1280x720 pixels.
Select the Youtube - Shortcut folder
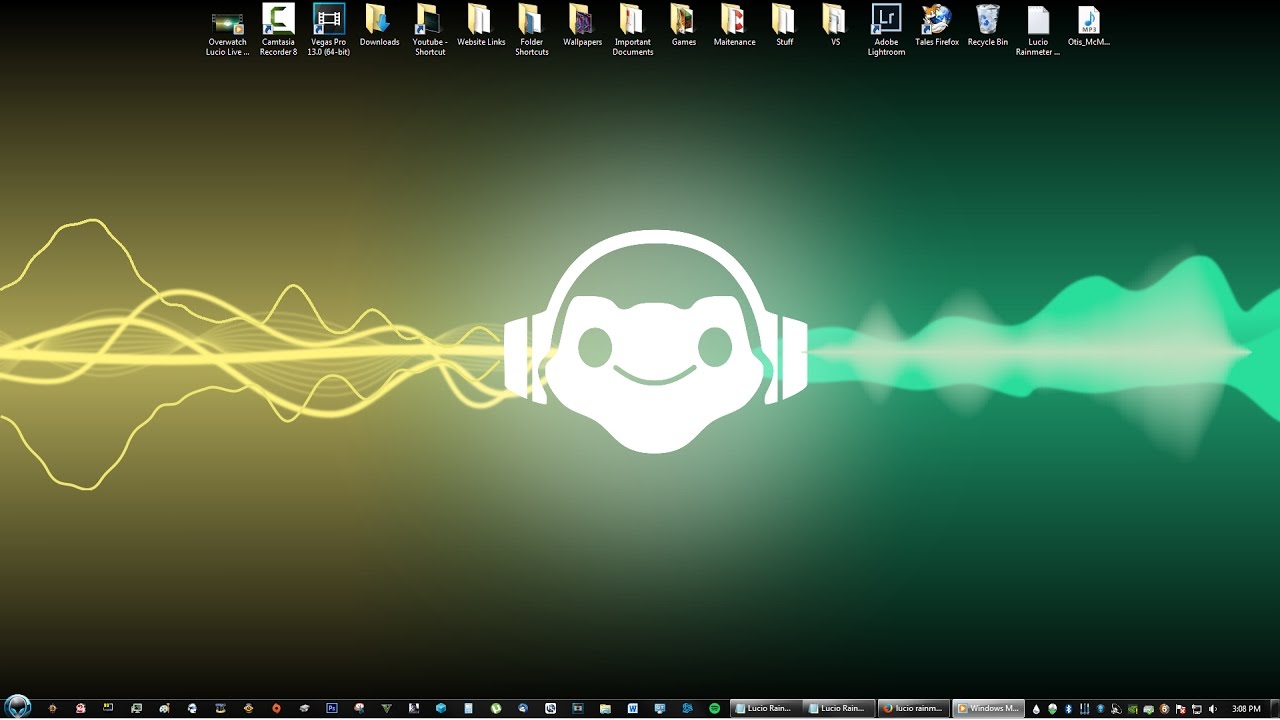(x=430, y=30)
